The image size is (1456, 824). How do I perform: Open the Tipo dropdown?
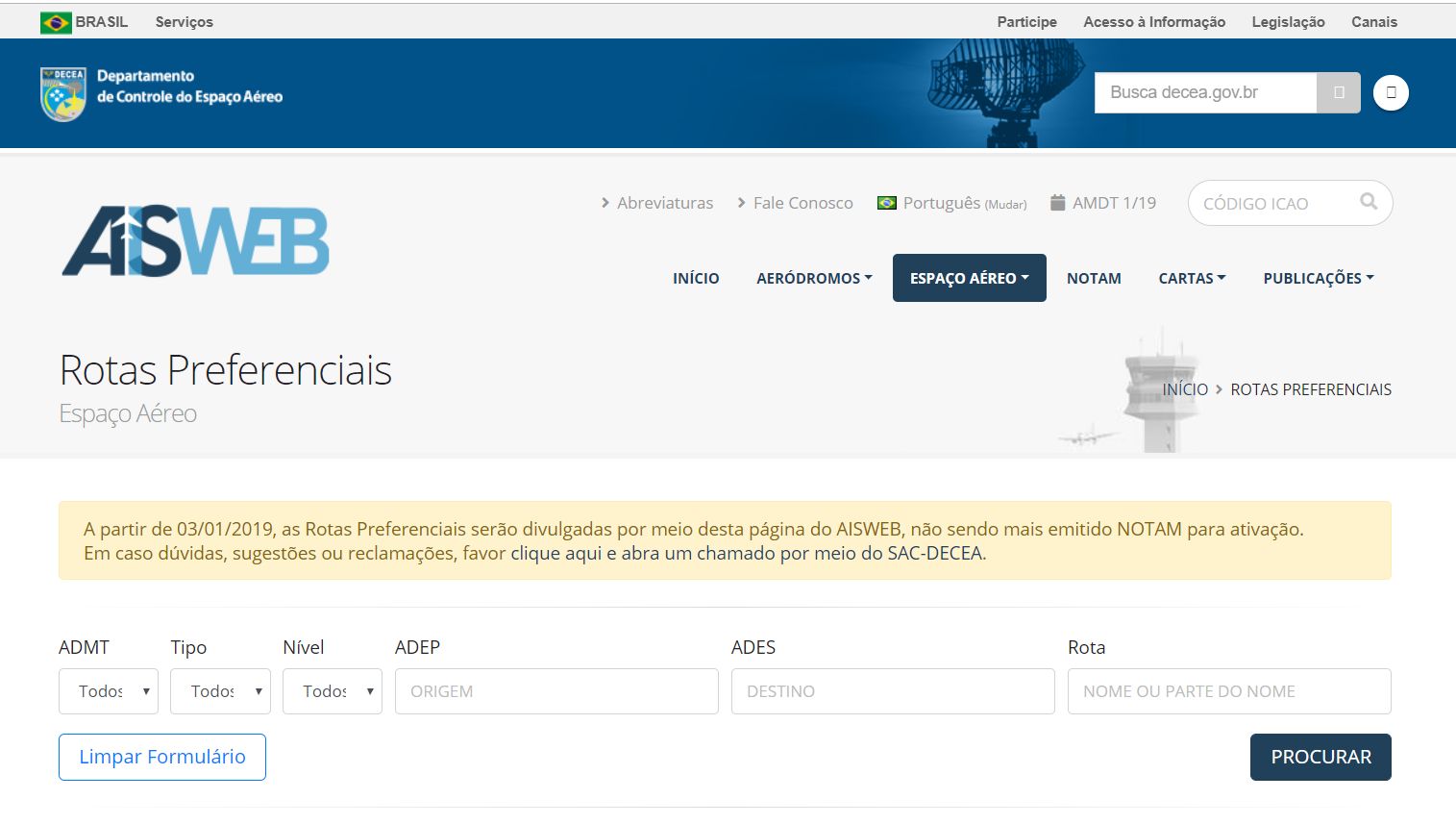[220, 691]
